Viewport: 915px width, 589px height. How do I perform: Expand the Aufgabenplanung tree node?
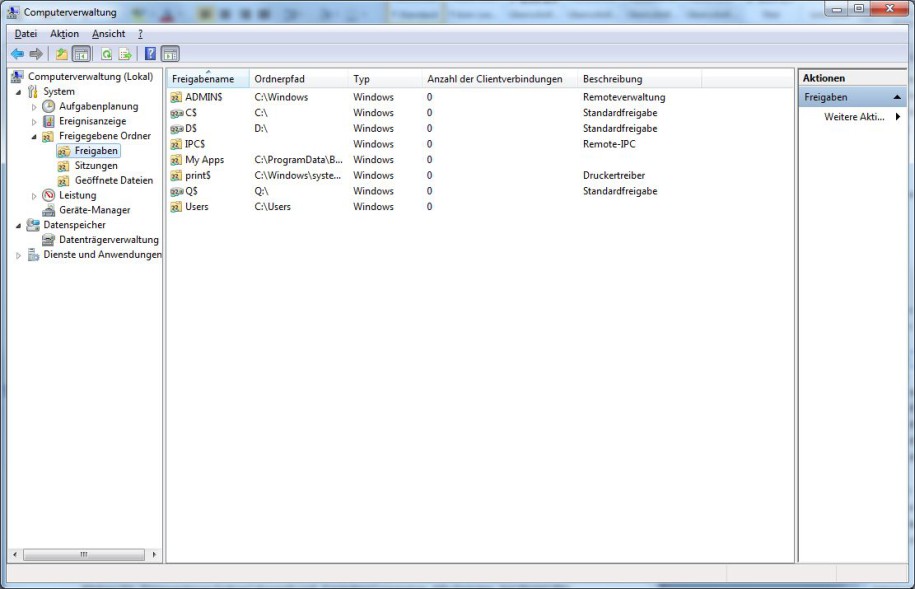(x=34, y=107)
